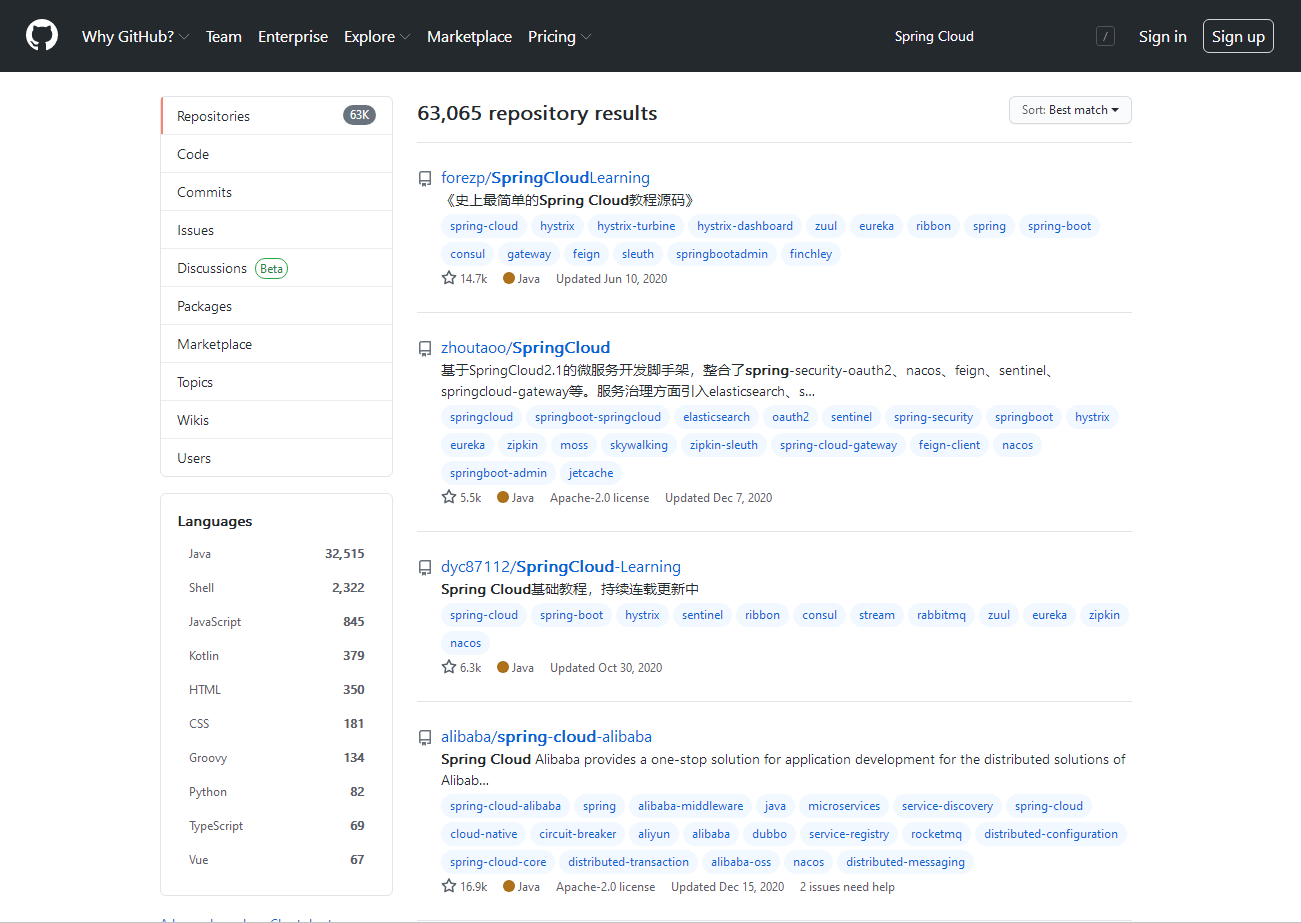This screenshot has height=923, width=1301.
Task: Click the springbootadmin topic tag
Action: point(722,254)
